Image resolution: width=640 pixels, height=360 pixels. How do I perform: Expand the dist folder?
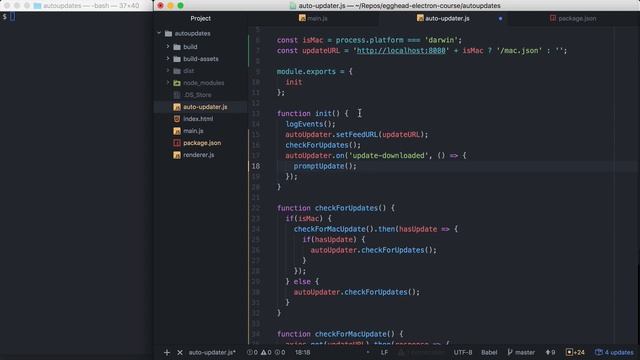pos(167,71)
